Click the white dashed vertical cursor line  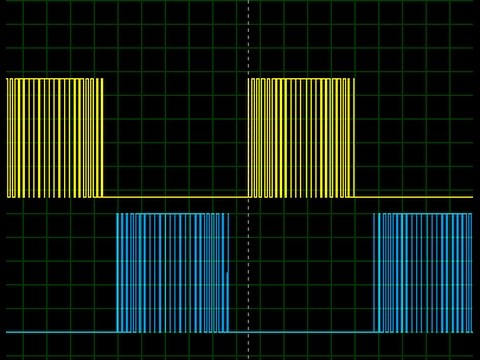click(x=248, y=180)
